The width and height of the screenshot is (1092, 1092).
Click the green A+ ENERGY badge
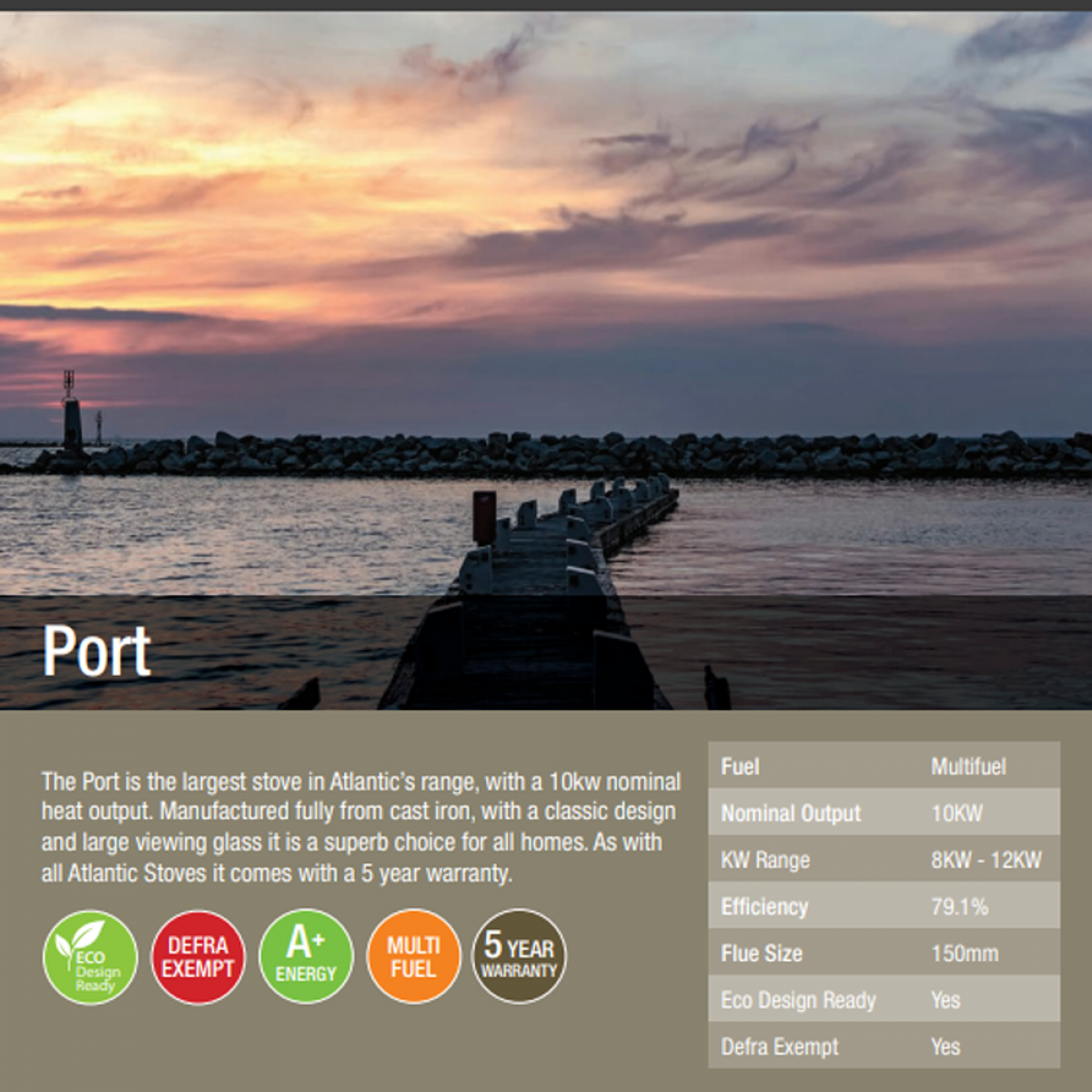(x=306, y=956)
